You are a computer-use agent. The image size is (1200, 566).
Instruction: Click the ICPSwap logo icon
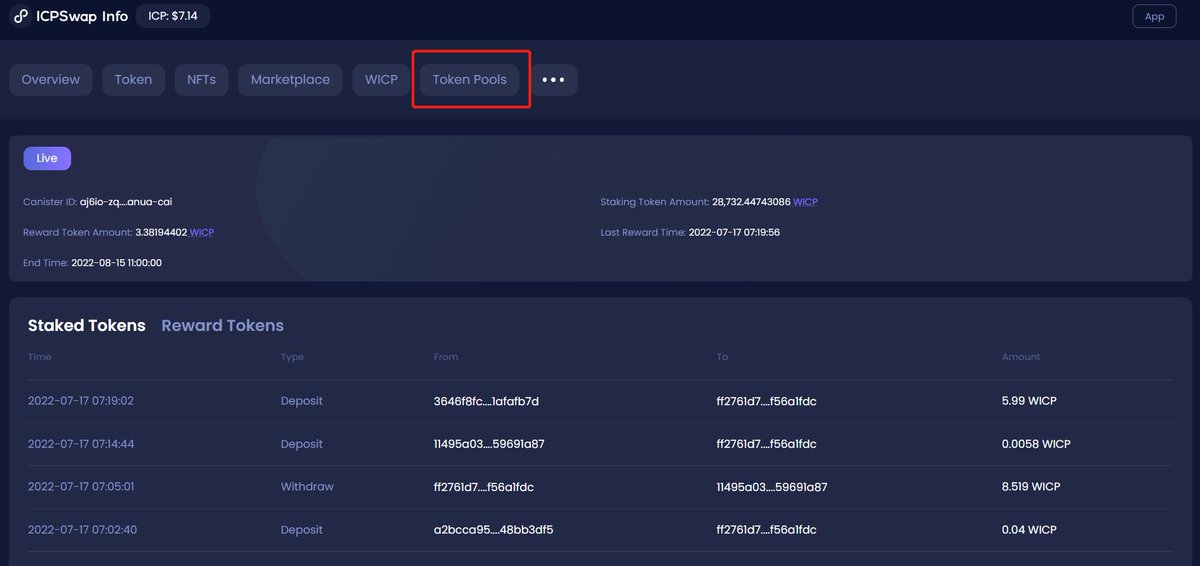(21, 16)
